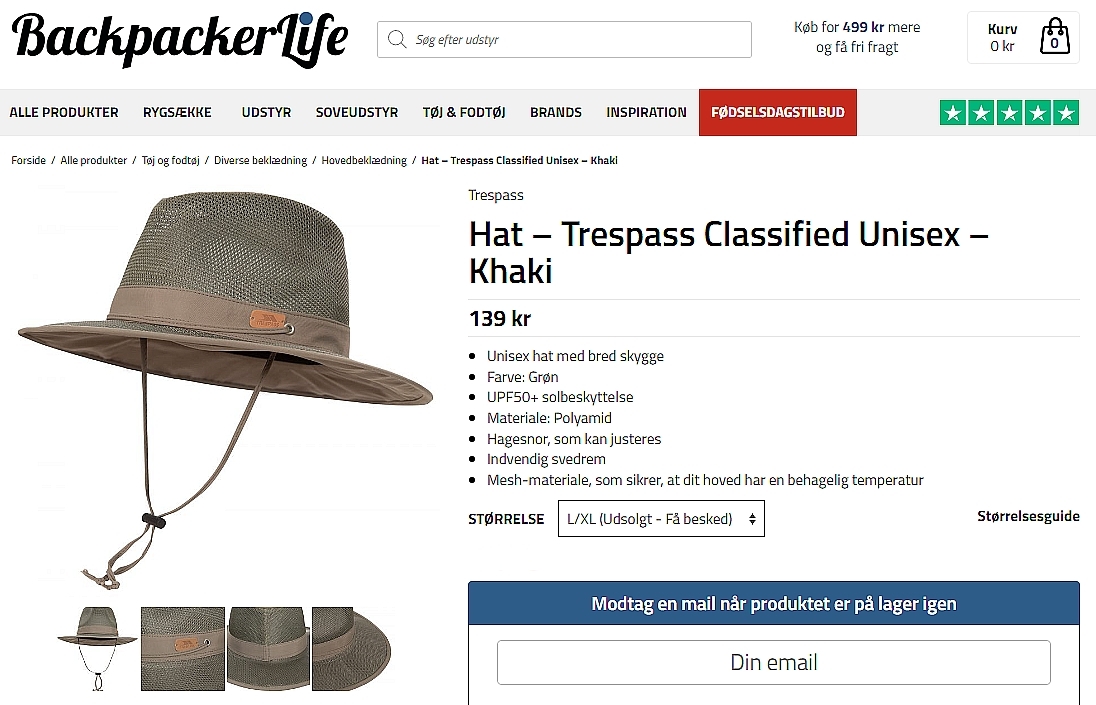Select the brim side-view thumbnail

(x=352, y=648)
